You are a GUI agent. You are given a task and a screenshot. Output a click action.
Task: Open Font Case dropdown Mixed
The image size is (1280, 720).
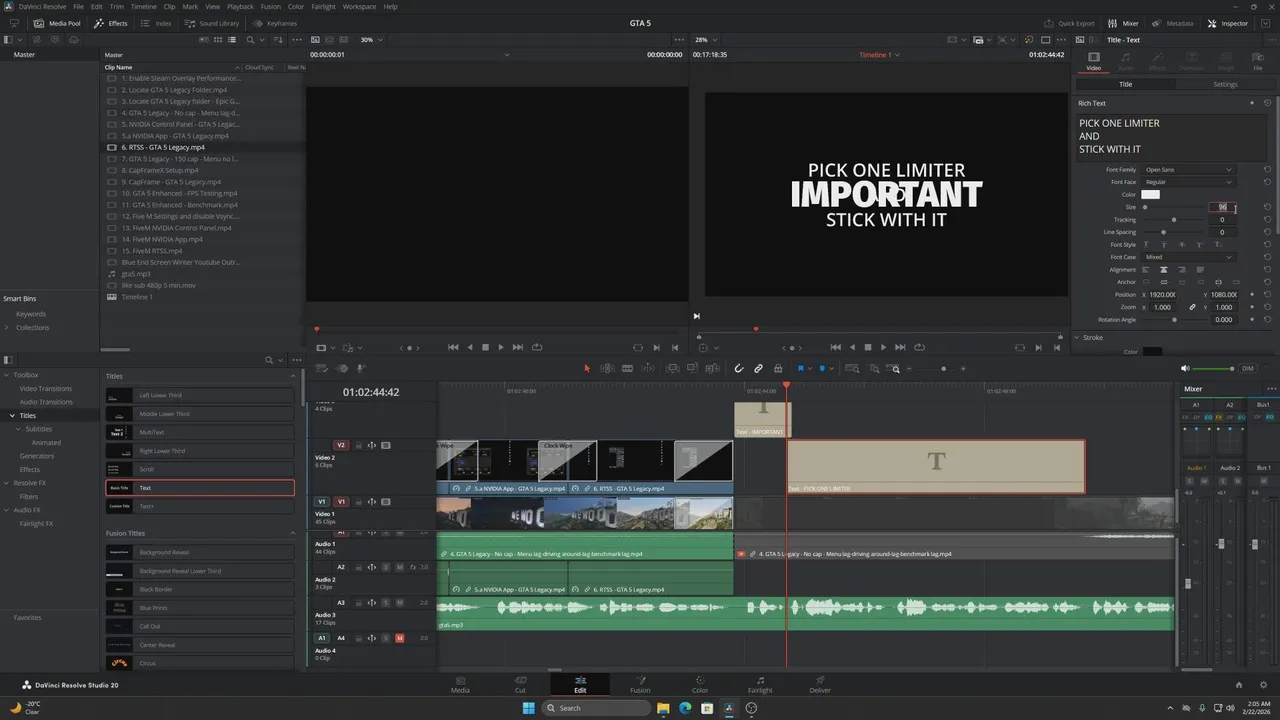click(x=1189, y=257)
